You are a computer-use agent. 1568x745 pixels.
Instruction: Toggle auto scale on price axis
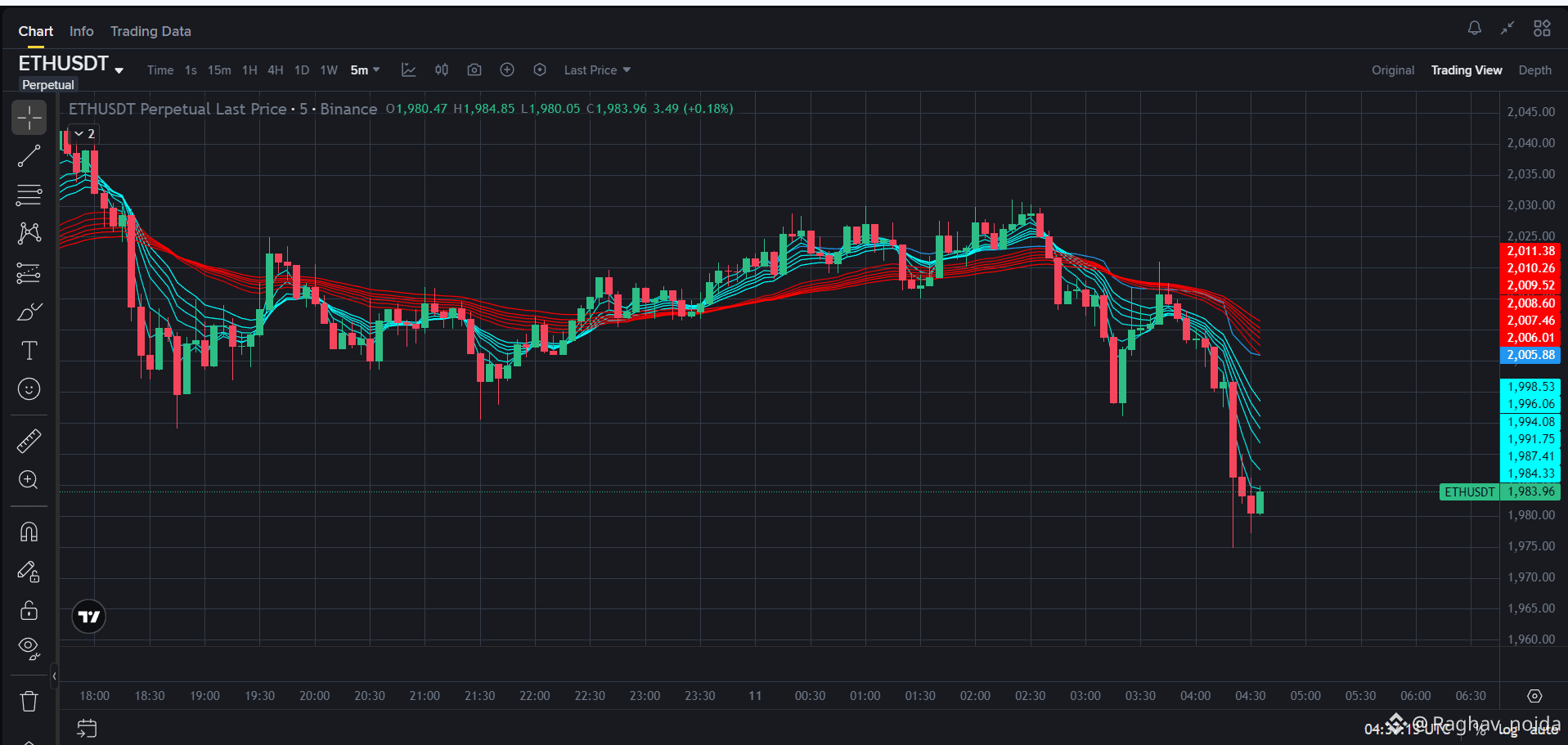click(x=1543, y=730)
